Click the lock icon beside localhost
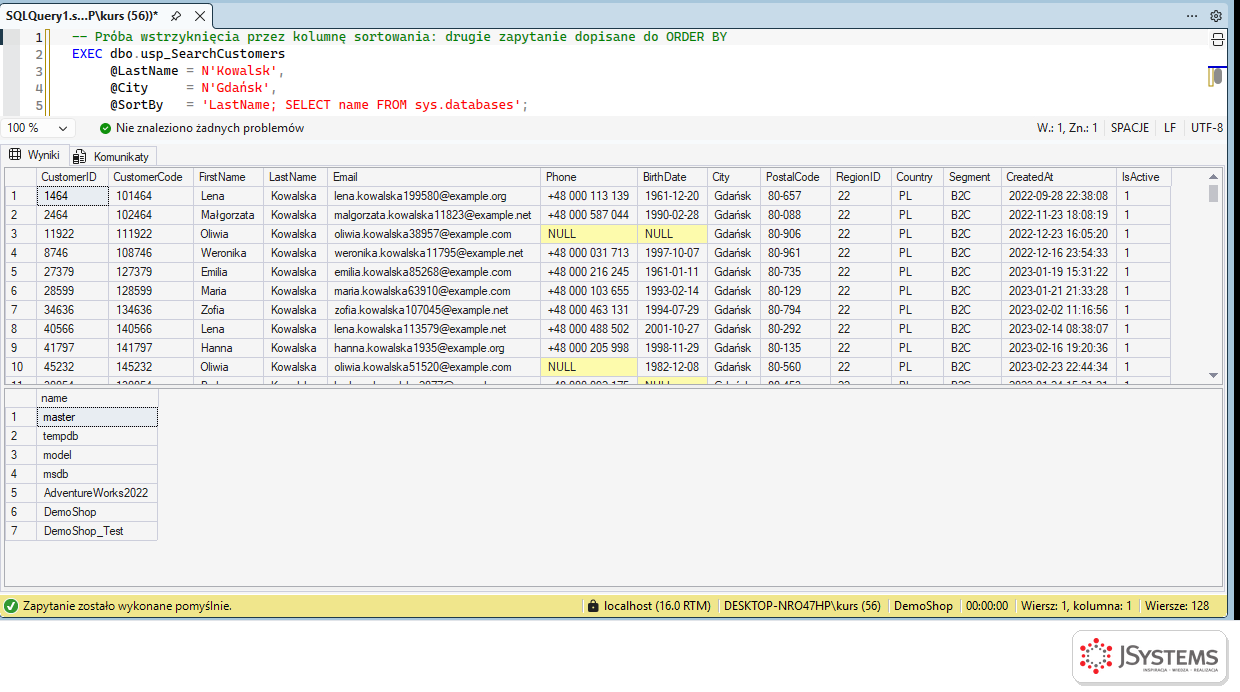This screenshot has height=692, width=1240. 594,606
